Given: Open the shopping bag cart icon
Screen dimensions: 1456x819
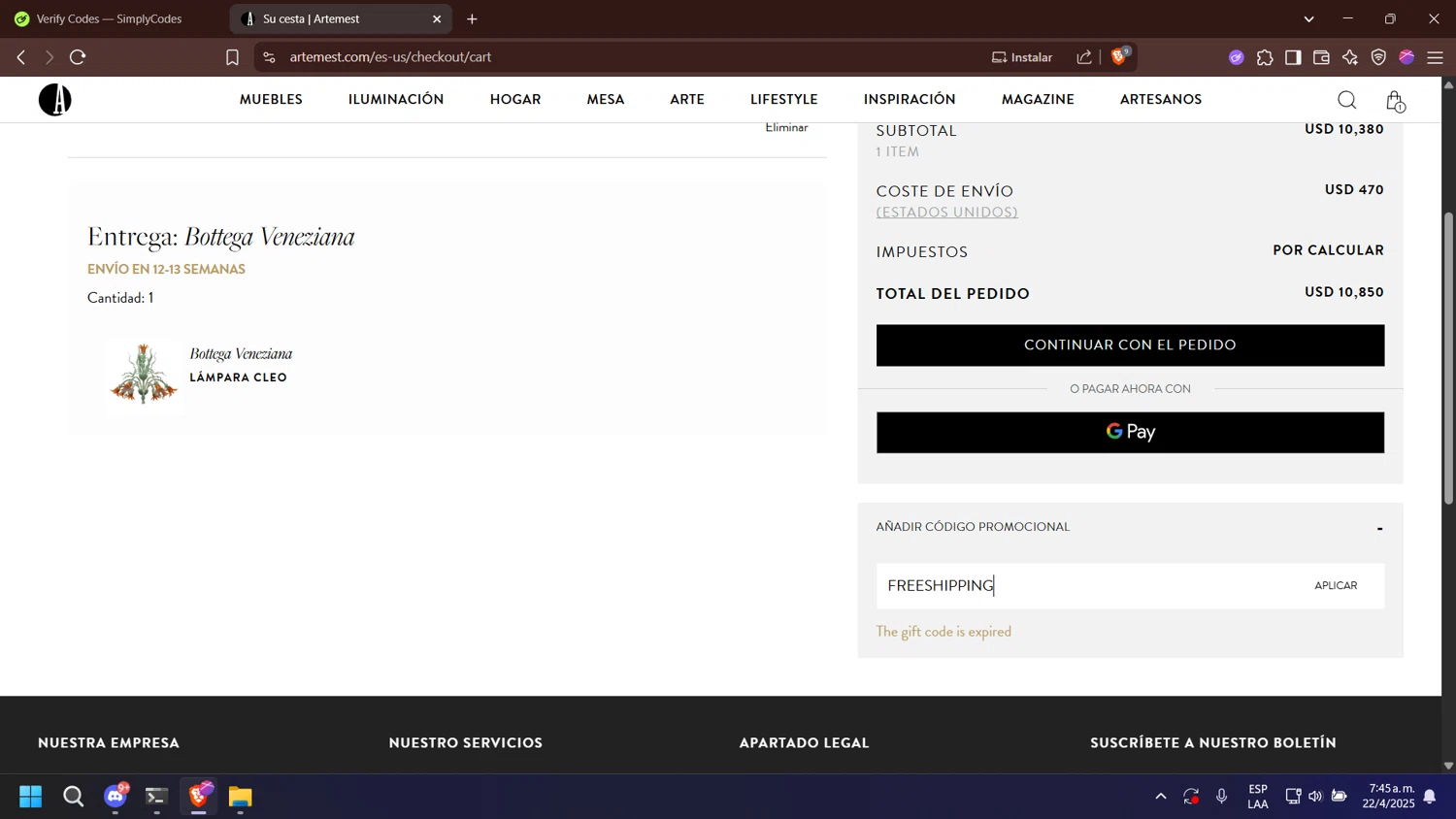Looking at the screenshot, I should [x=1395, y=101].
